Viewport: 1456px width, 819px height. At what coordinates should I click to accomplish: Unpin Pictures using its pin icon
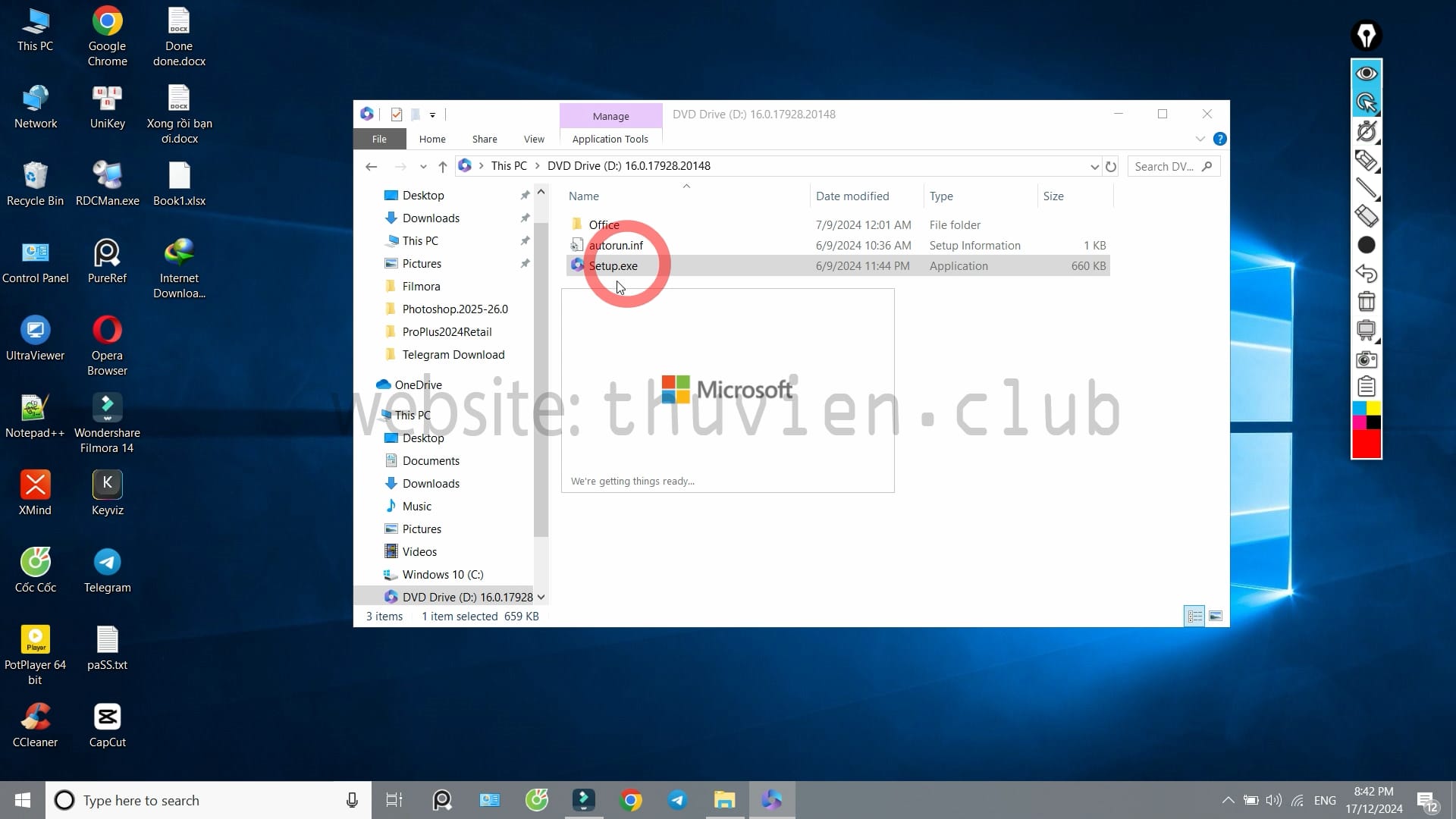click(525, 264)
